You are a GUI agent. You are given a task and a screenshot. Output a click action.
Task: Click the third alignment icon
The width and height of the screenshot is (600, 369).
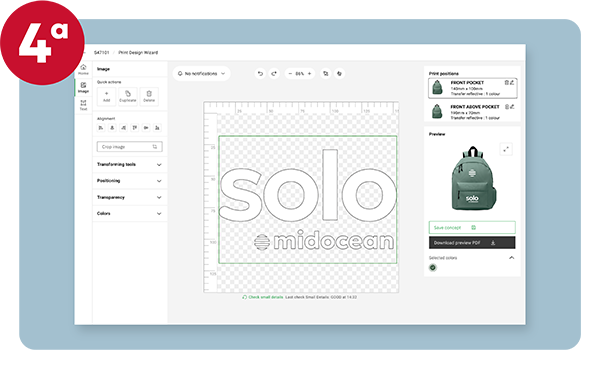coord(123,127)
